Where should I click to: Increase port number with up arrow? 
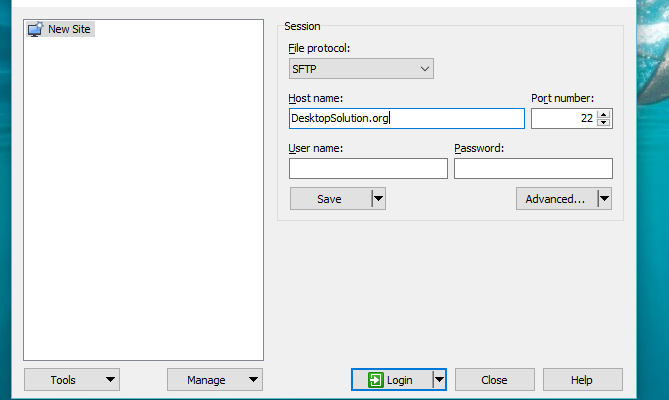coord(604,114)
